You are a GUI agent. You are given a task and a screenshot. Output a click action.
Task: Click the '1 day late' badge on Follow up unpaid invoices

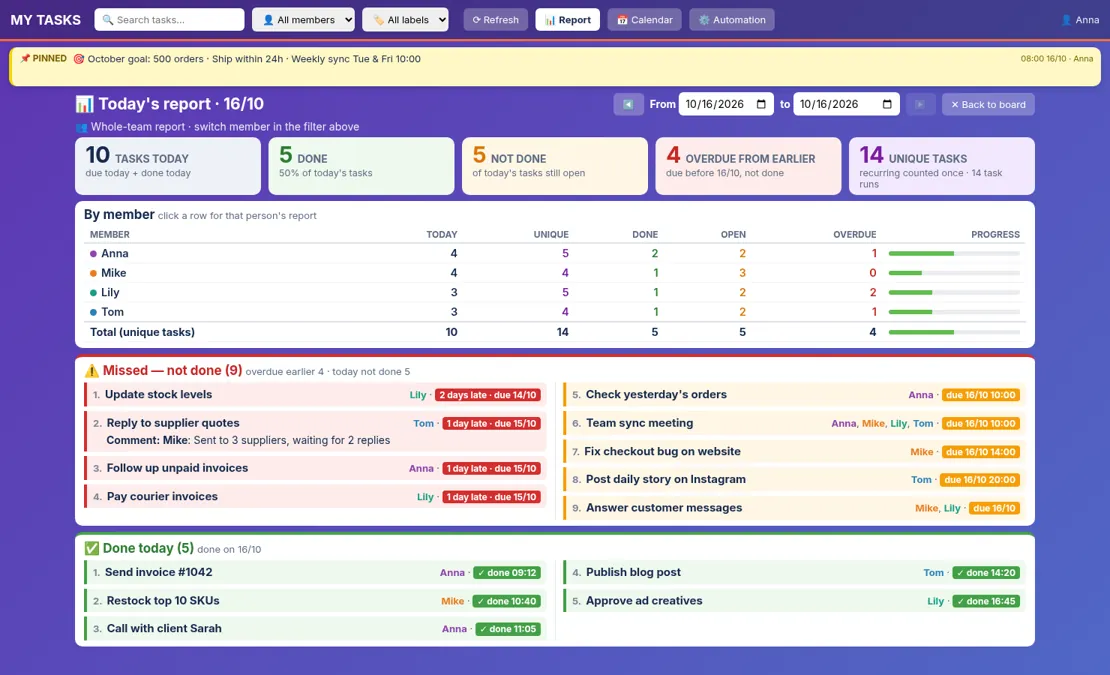coord(491,468)
